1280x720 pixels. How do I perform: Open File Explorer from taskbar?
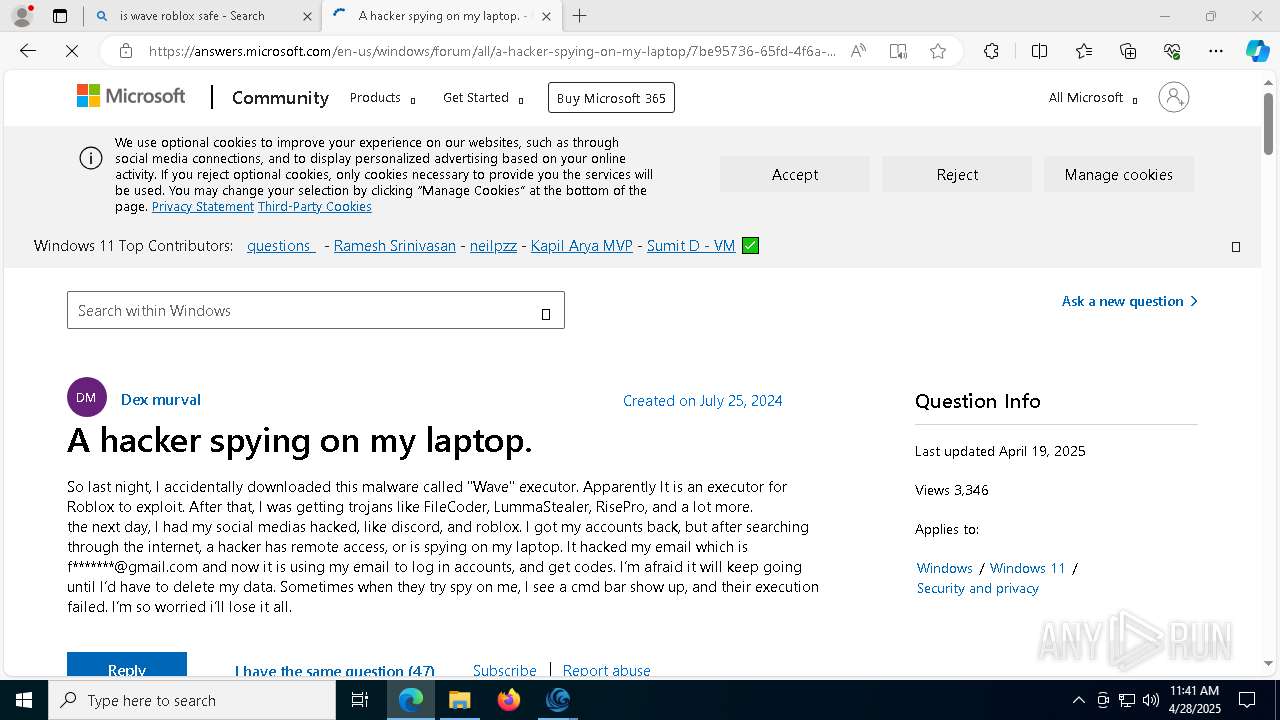point(459,700)
